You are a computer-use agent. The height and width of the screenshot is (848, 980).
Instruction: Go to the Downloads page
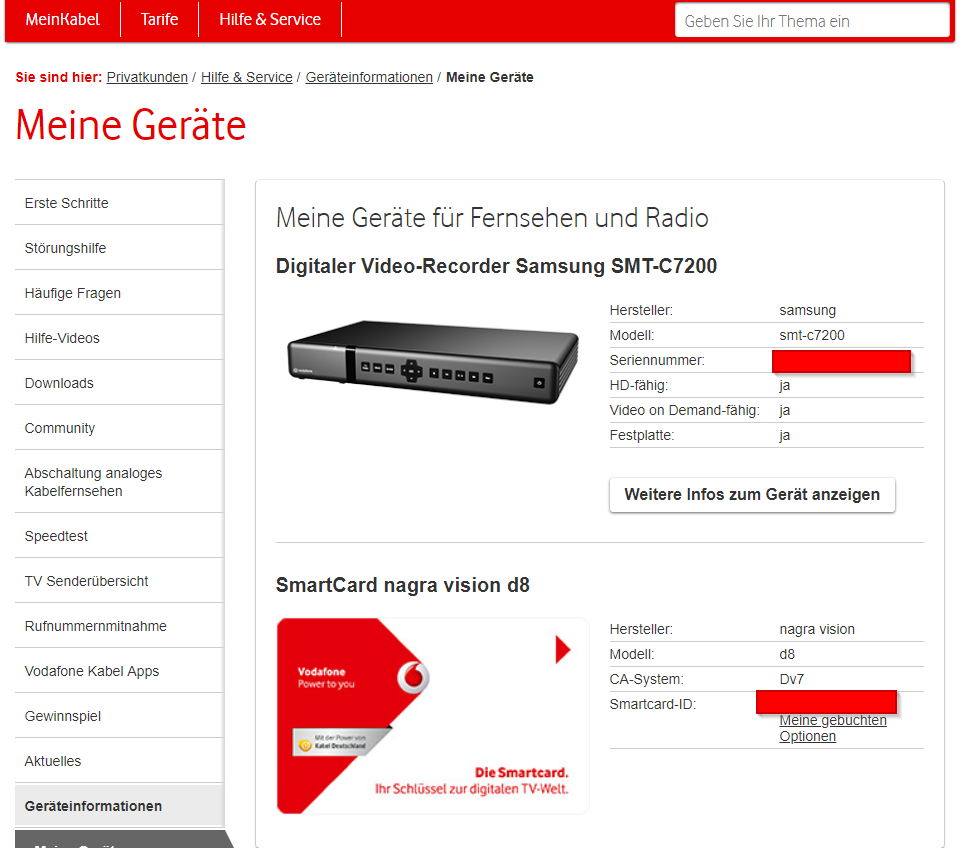(58, 382)
